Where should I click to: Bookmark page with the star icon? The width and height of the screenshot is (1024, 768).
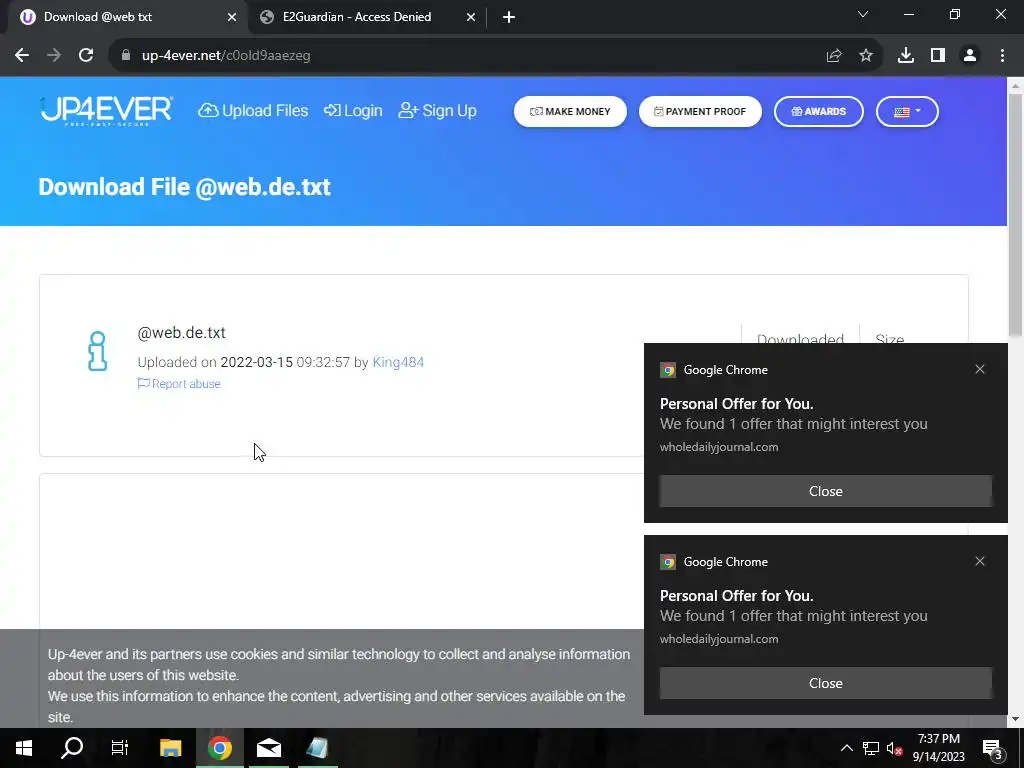(x=866, y=56)
